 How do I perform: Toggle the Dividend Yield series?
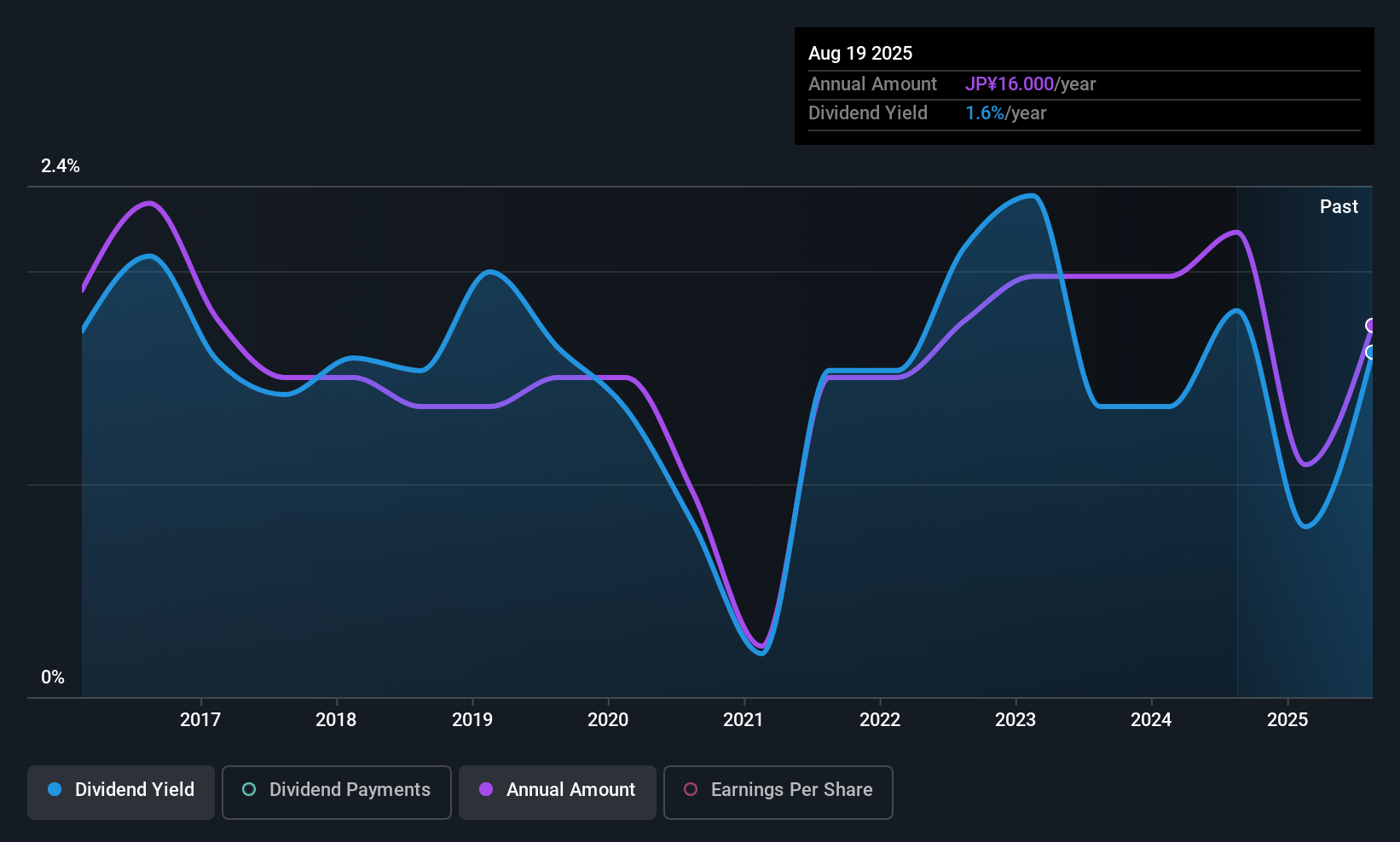point(121,792)
